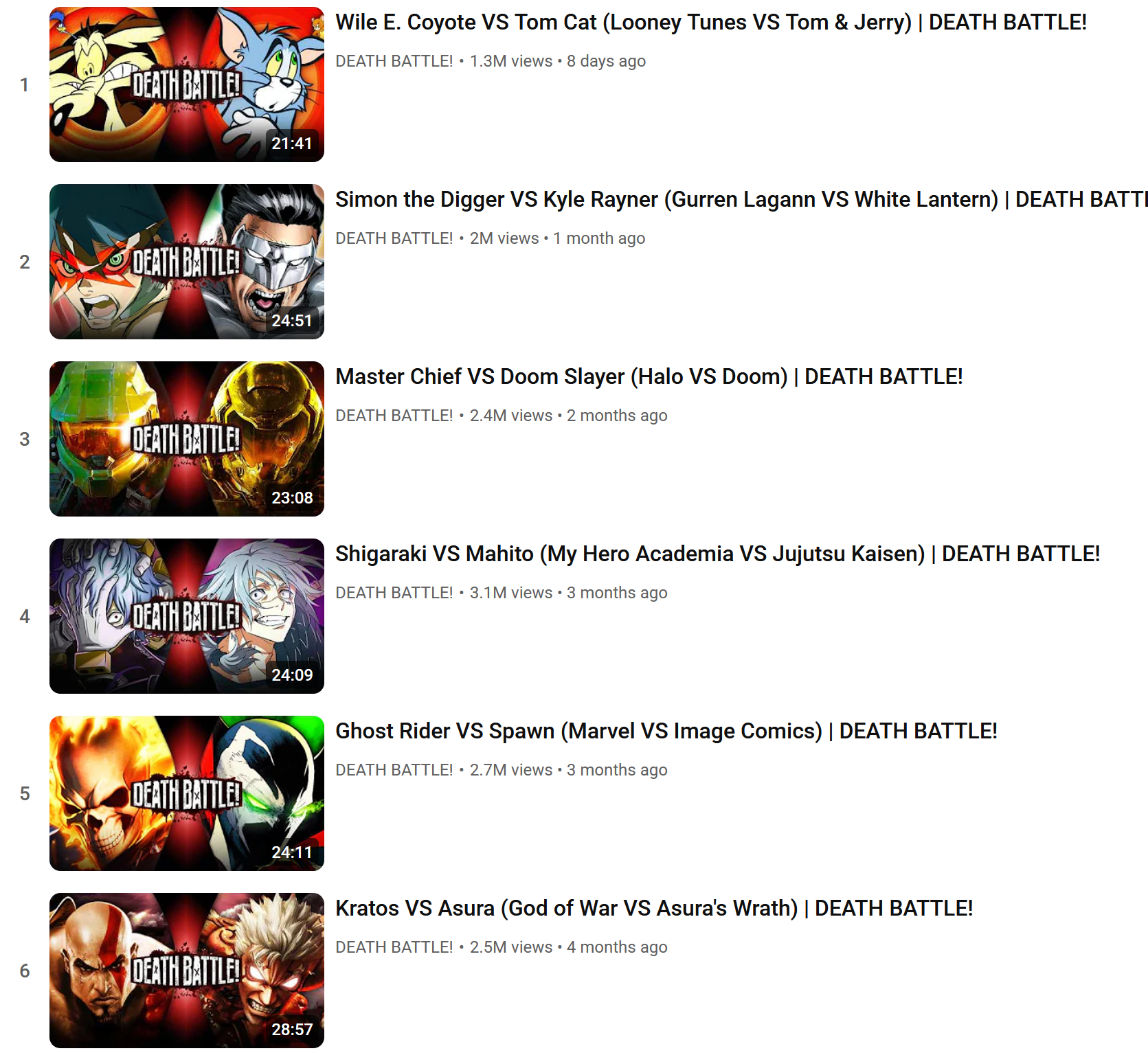Open the Master Chief VS Doom Slayer thumbnail
Viewport: 1148px width, 1053px height.
tap(187, 439)
